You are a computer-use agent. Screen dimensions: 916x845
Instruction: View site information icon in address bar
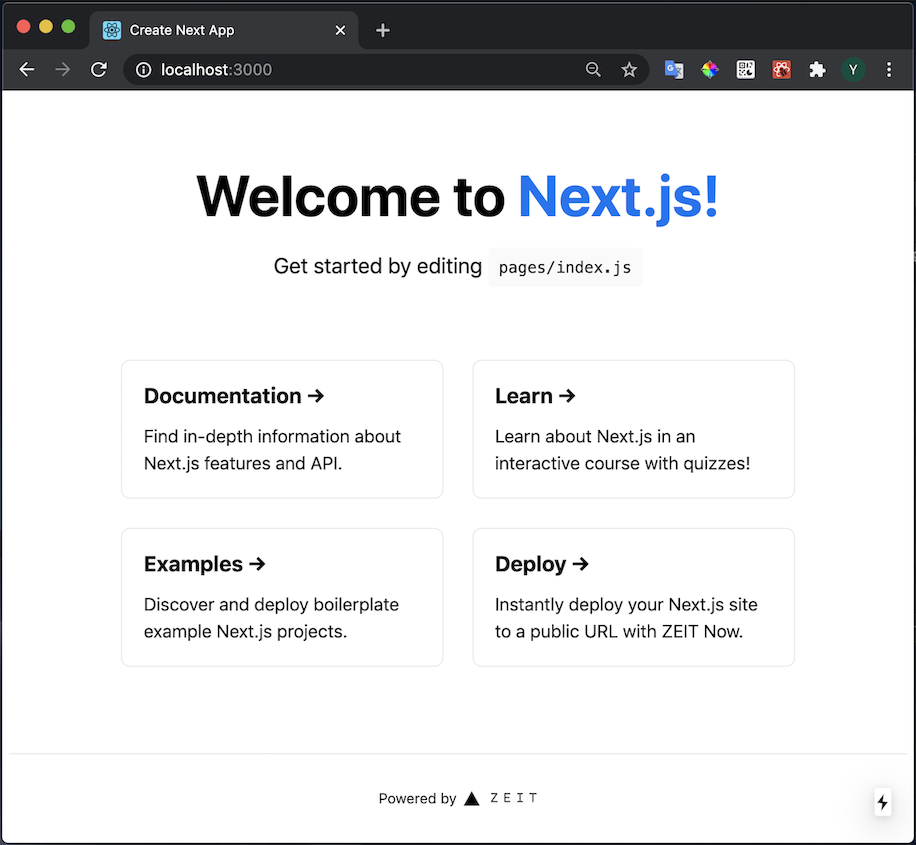tap(143, 70)
